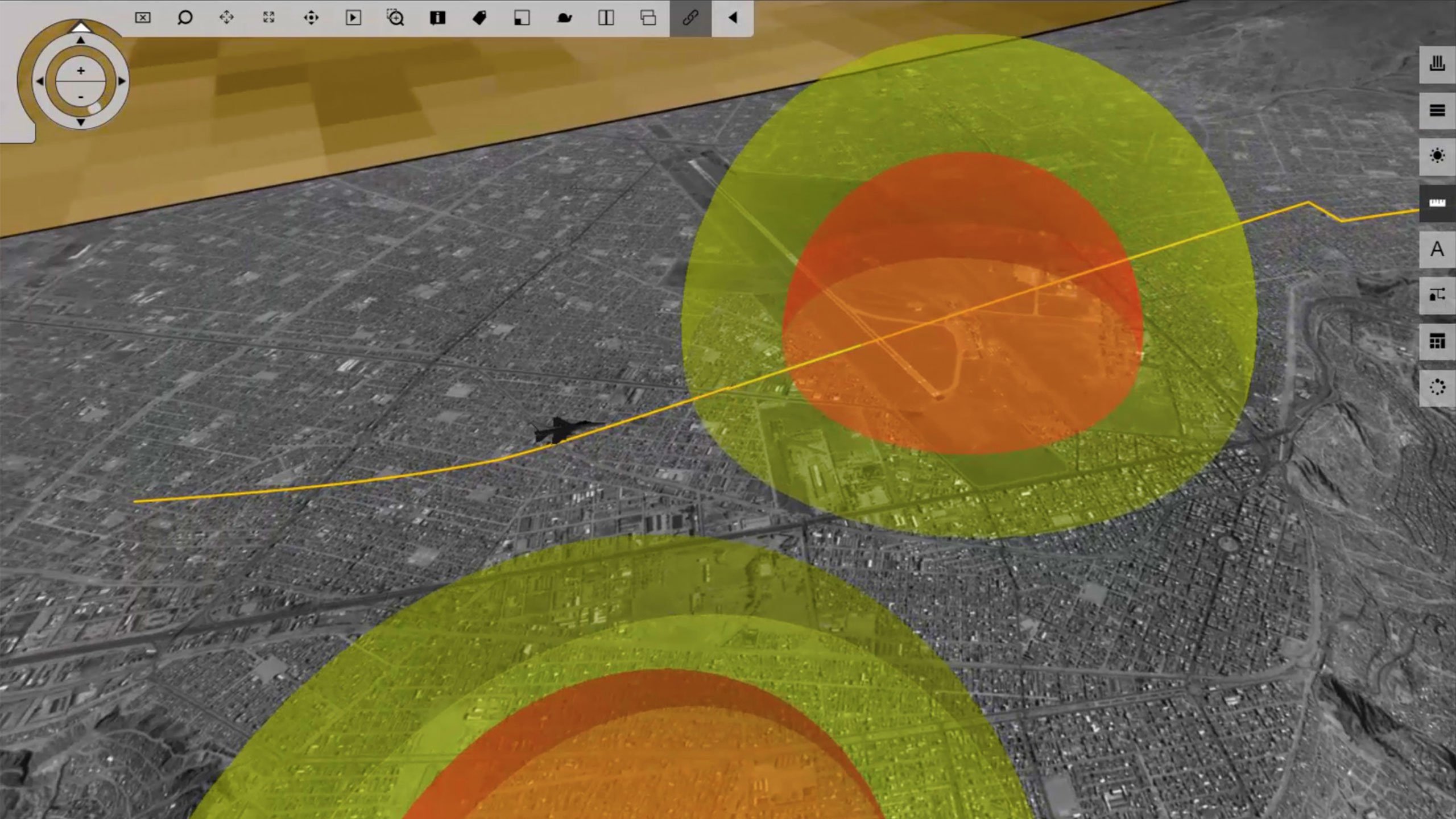Collapse the toolbar with the left arrow
This screenshot has width=1456, height=819.
[x=733, y=18]
